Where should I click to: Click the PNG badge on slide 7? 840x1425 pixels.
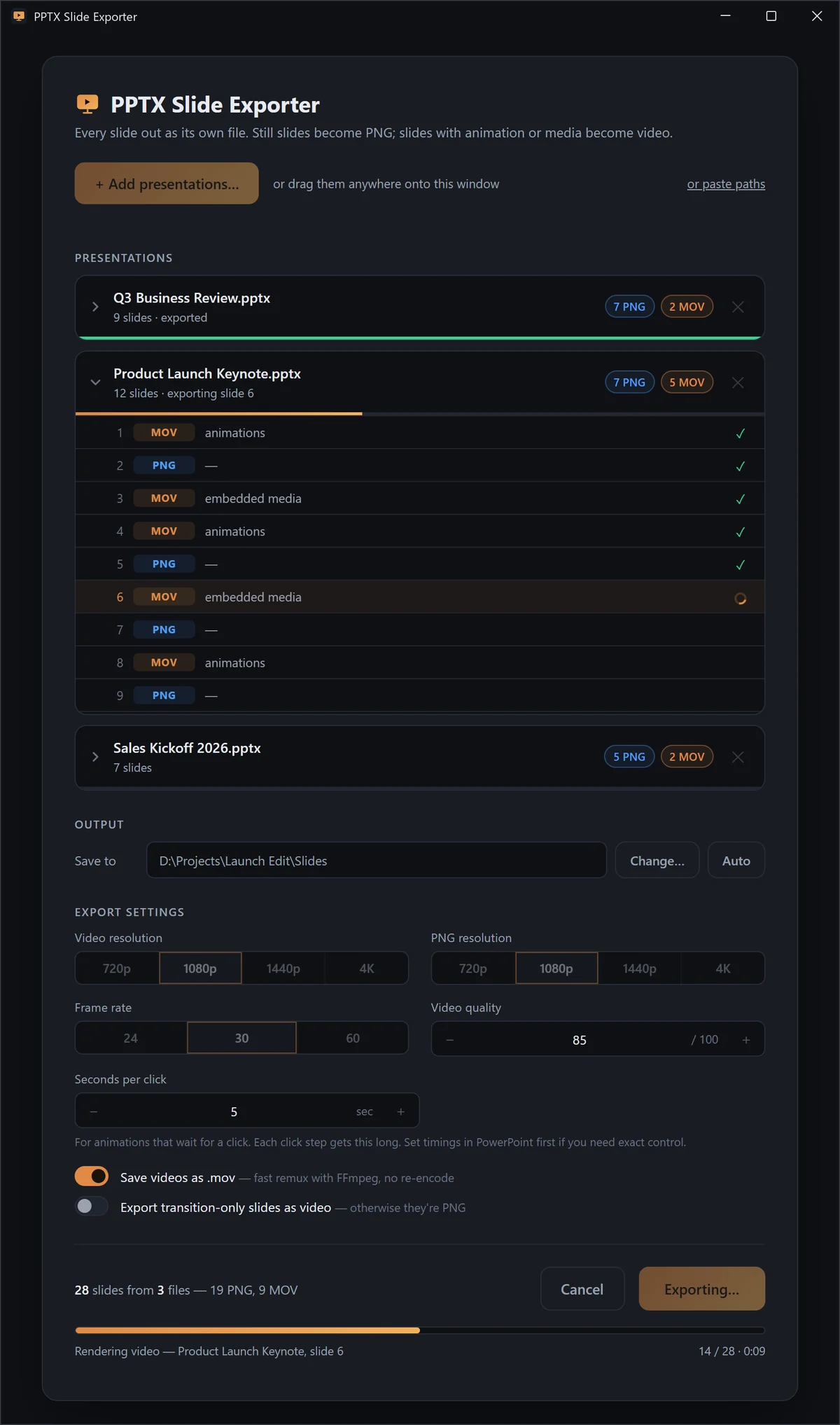(164, 630)
